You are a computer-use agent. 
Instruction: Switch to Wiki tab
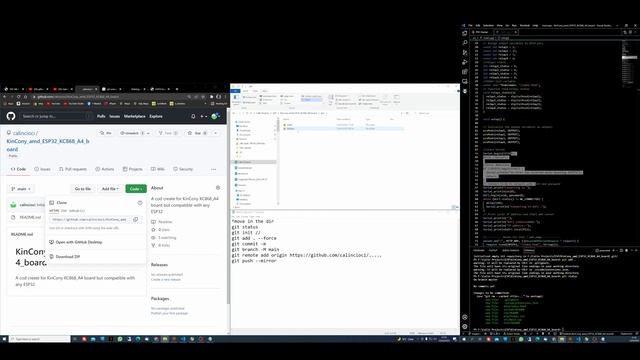158,169
